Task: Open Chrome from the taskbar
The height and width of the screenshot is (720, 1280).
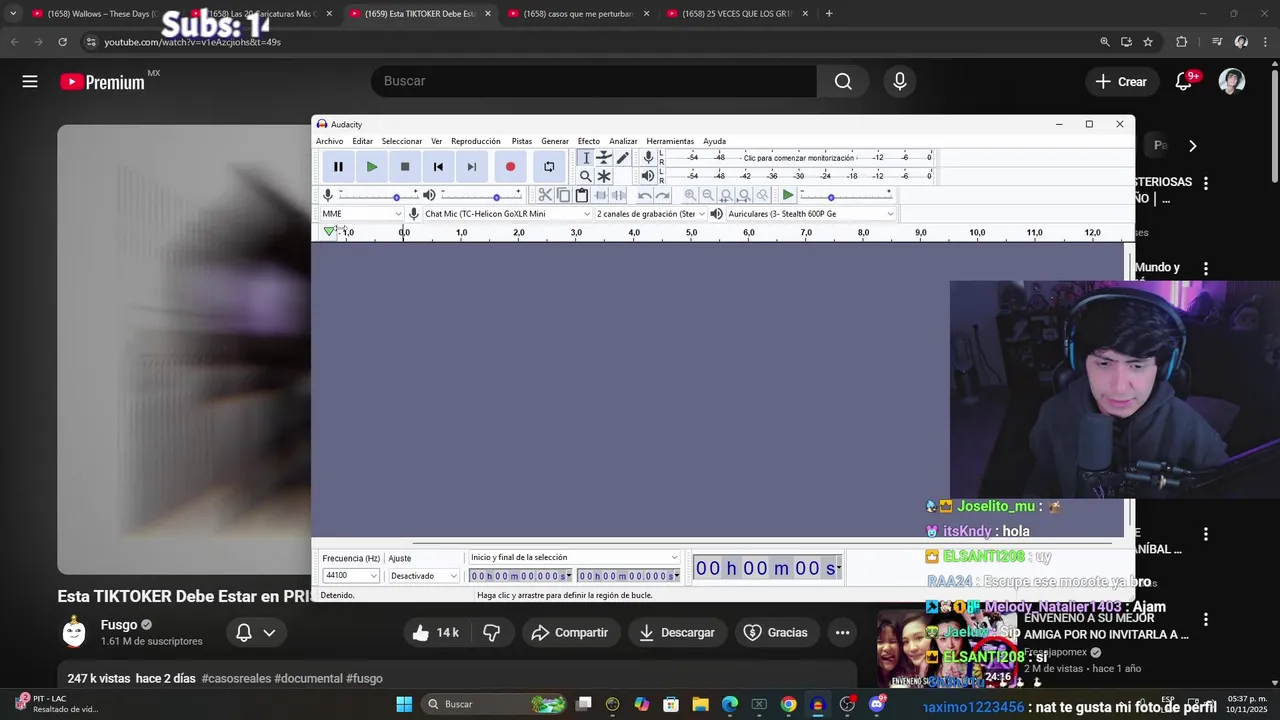Action: 789,704
